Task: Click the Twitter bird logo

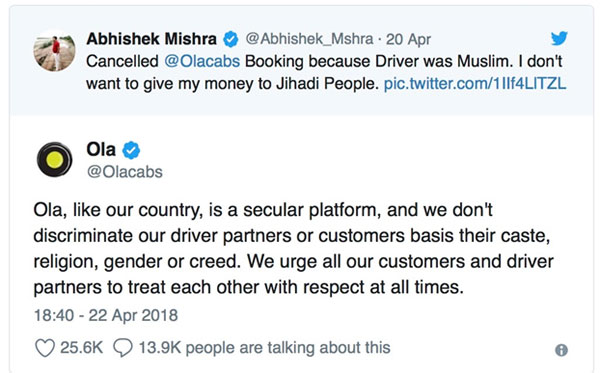Action: pos(559,38)
